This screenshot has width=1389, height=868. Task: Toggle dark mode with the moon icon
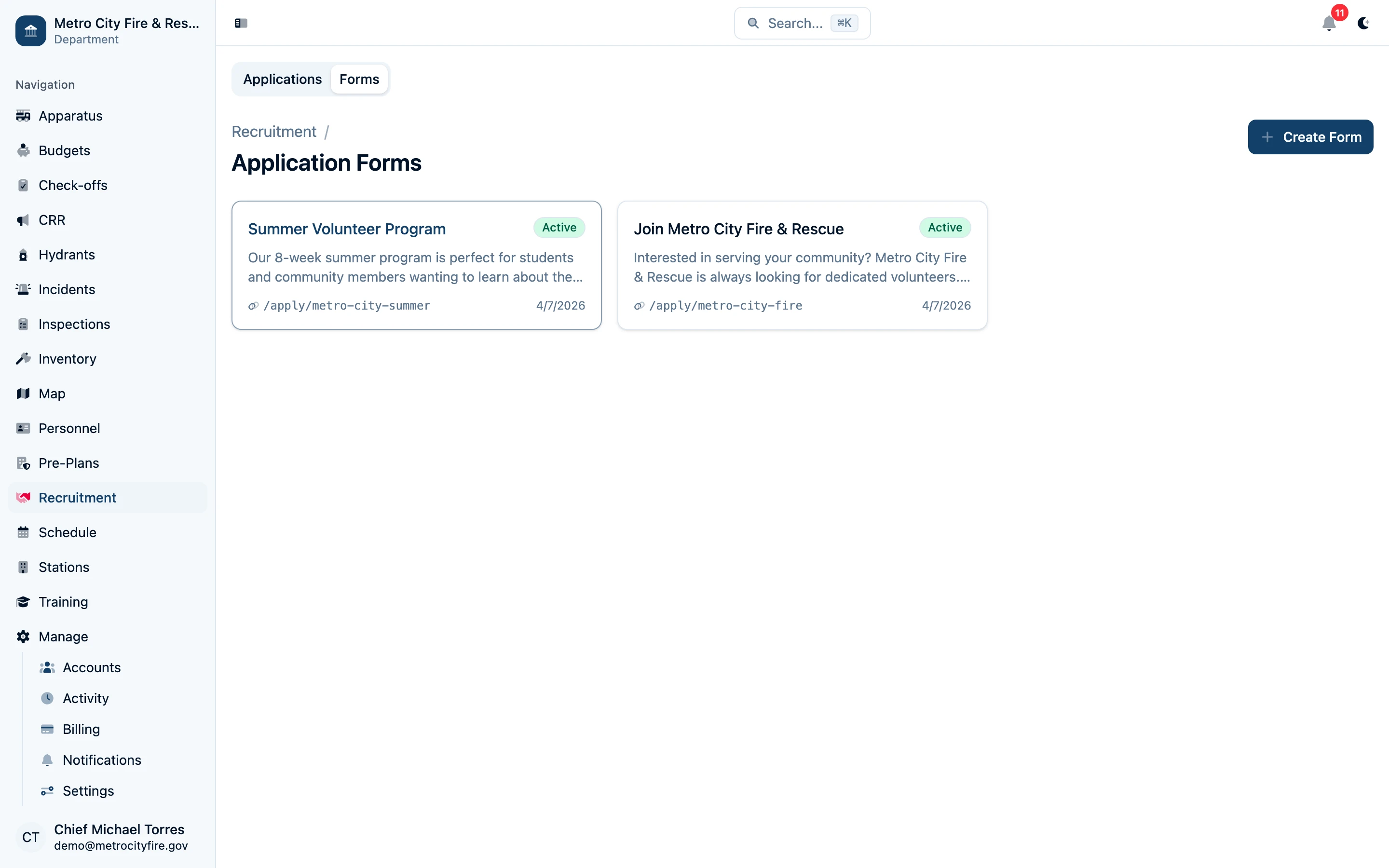tap(1363, 24)
